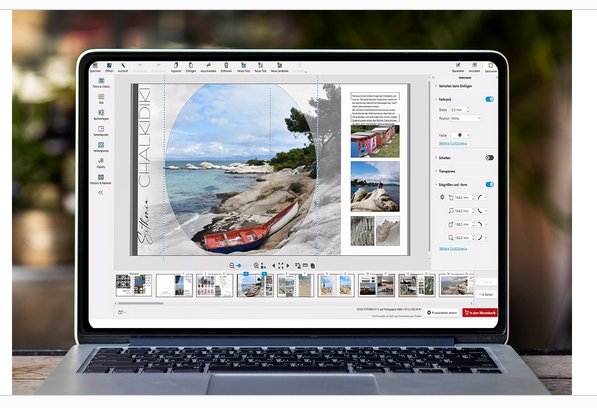Go to the next page spread arrow
This screenshot has height=408, width=597.
pyautogui.click(x=288, y=266)
